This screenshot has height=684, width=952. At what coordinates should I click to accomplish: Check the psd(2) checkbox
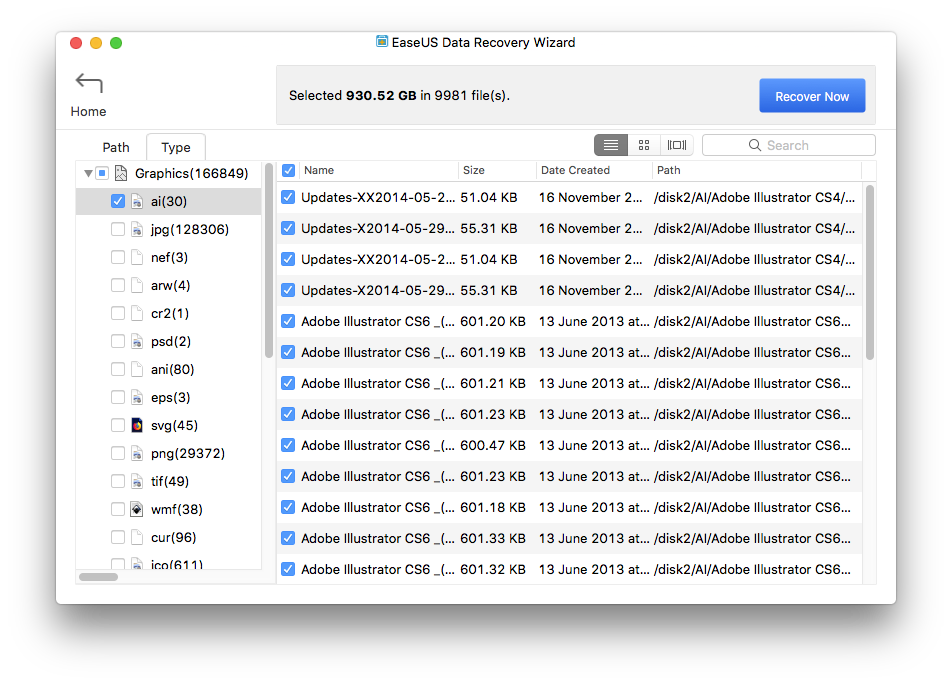tap(118, 342)
